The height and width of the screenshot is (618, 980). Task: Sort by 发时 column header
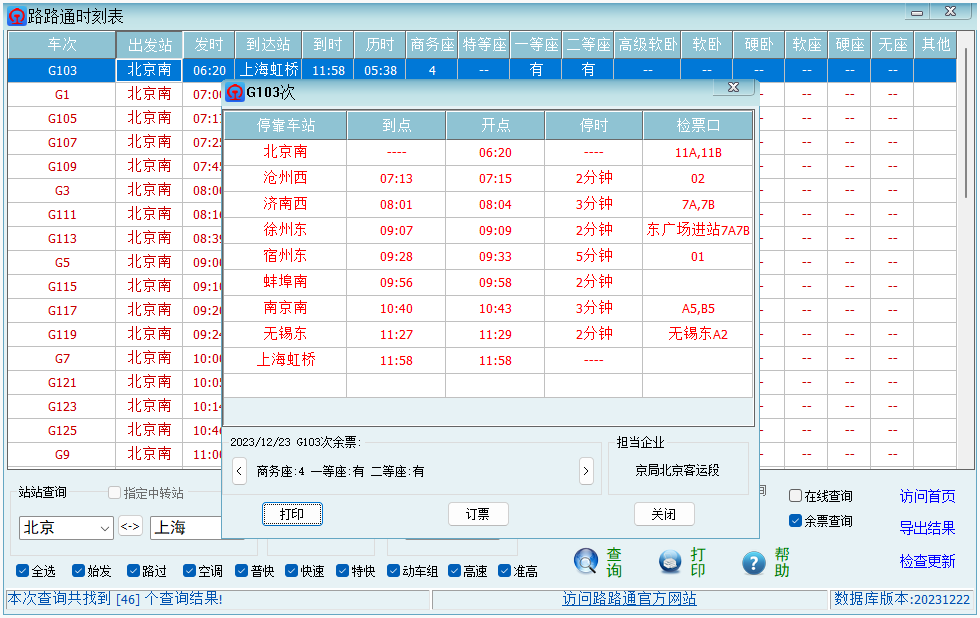pos(209,45)
